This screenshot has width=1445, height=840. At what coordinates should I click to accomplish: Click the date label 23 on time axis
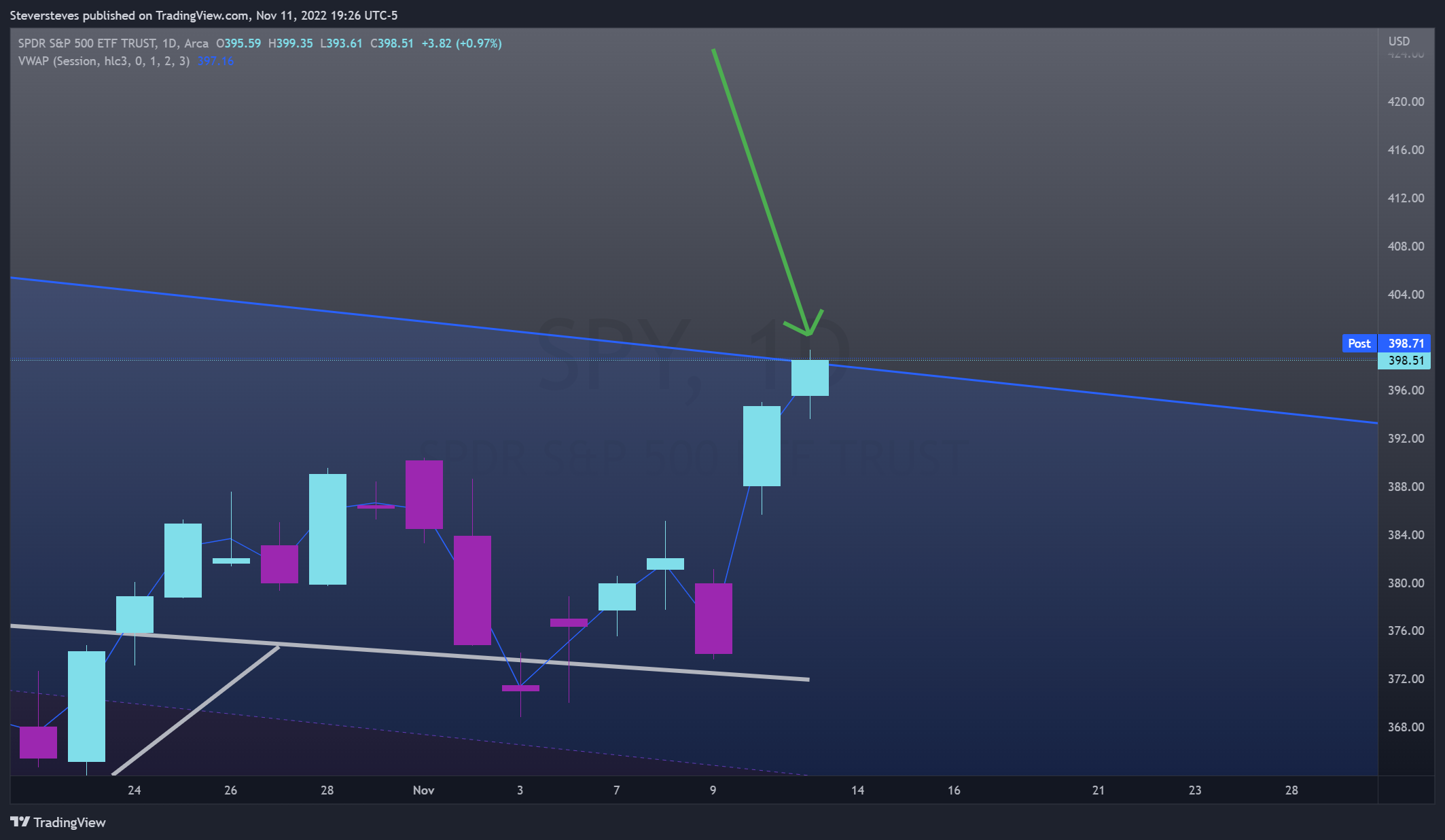[x=1195, y=790]
